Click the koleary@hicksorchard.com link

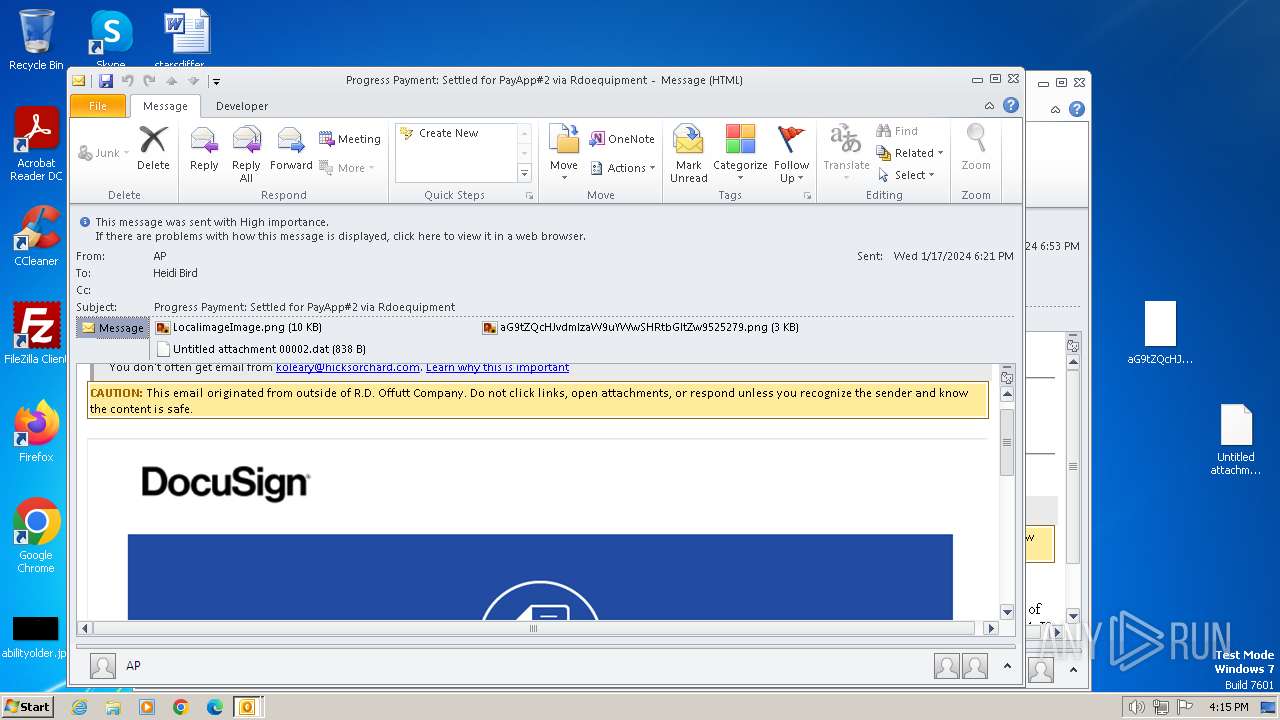tap(348, 367)
